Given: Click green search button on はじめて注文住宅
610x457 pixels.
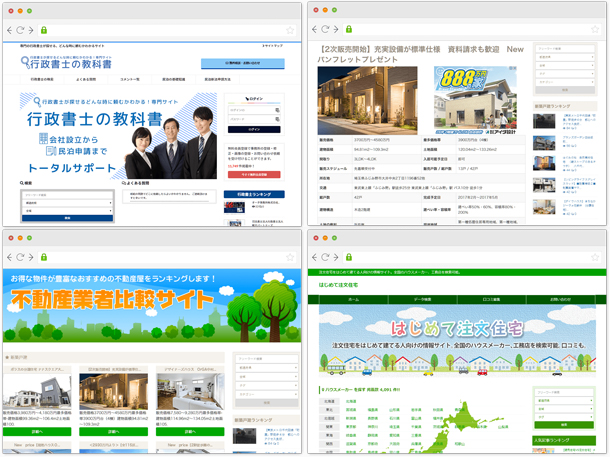Looking at the screenshot, I should point(564,425).
